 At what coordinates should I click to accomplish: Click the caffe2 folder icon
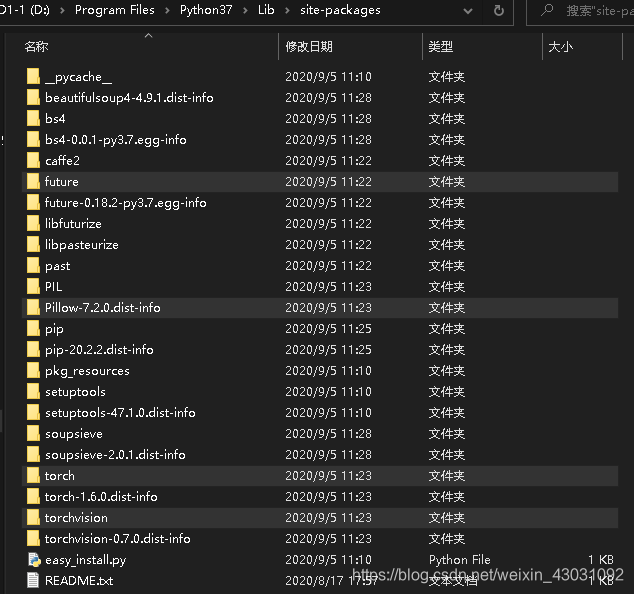click(x=33, y=161)
